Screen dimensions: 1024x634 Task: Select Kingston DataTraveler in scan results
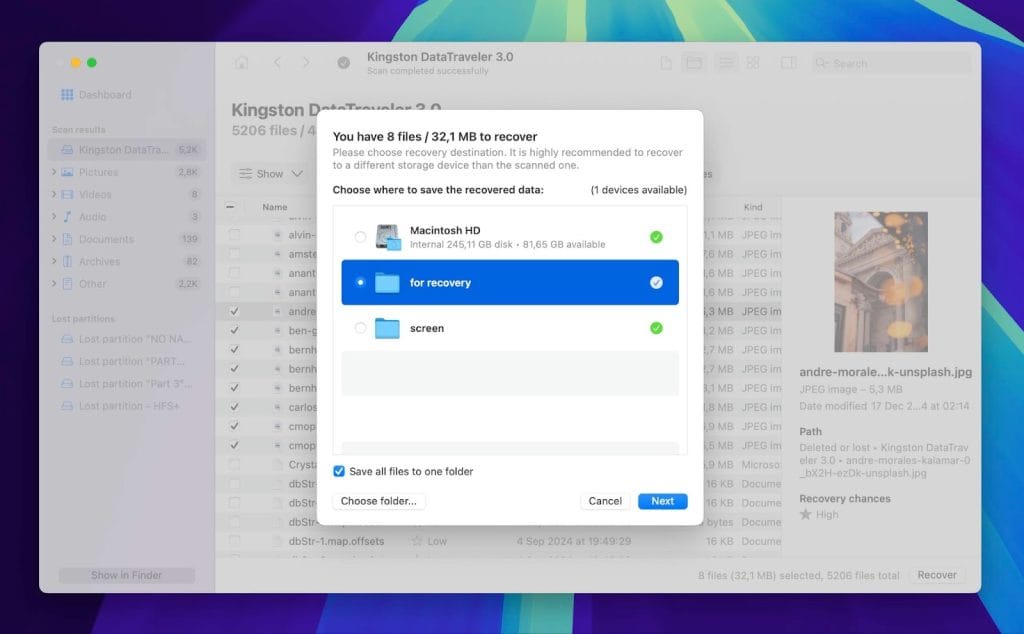124,150
